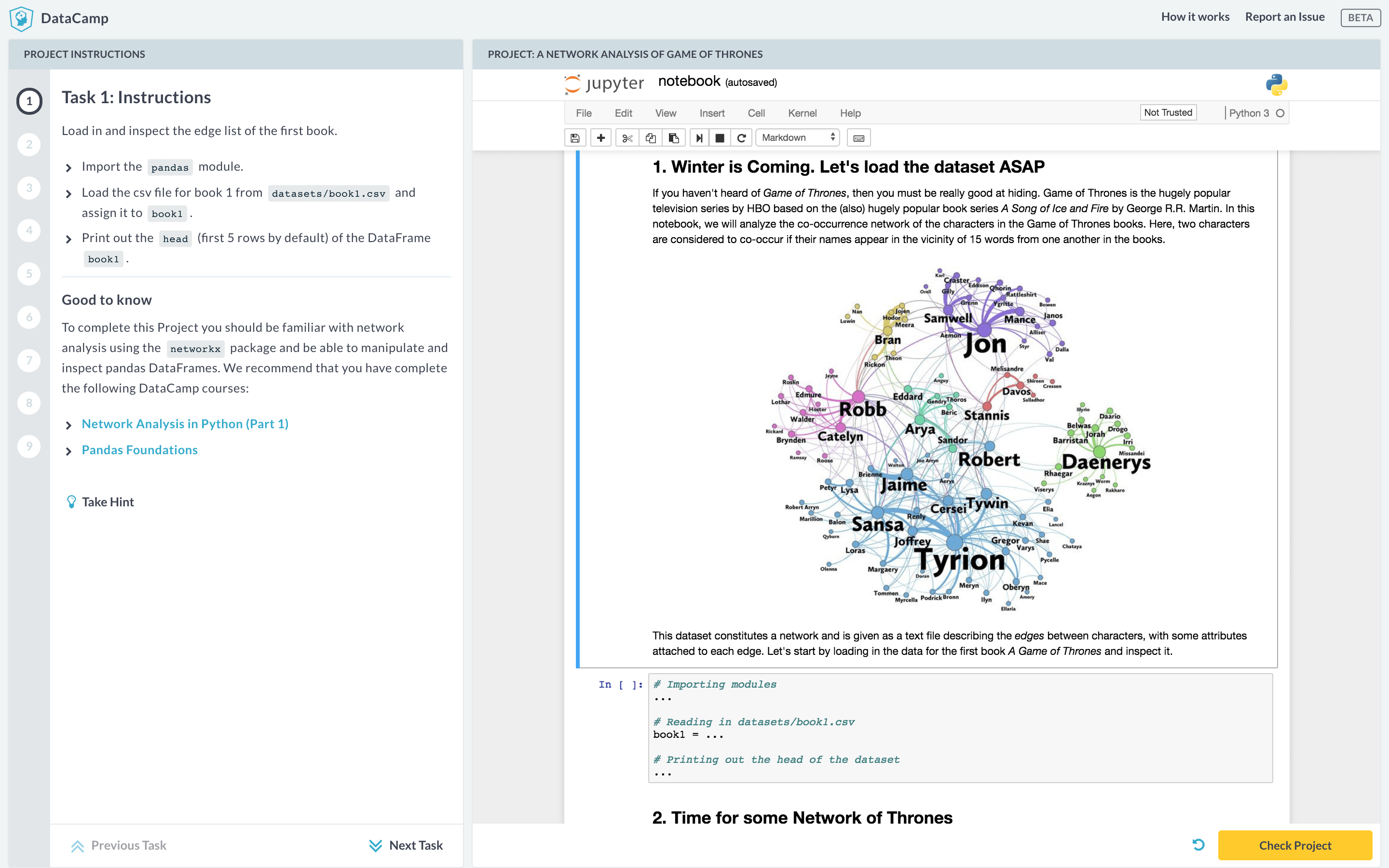The image size is (1389, 868).
Task: Run cell with the step-forward icon
Action: pos(699,138)
